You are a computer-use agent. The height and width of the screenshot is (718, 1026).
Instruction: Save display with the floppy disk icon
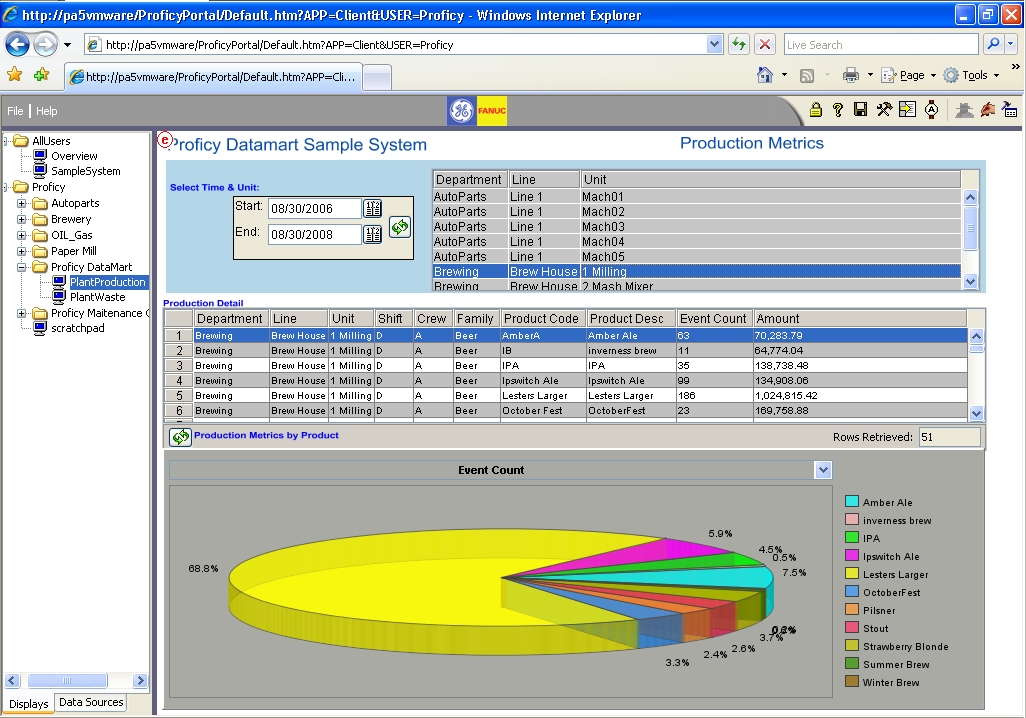point(860,109)
